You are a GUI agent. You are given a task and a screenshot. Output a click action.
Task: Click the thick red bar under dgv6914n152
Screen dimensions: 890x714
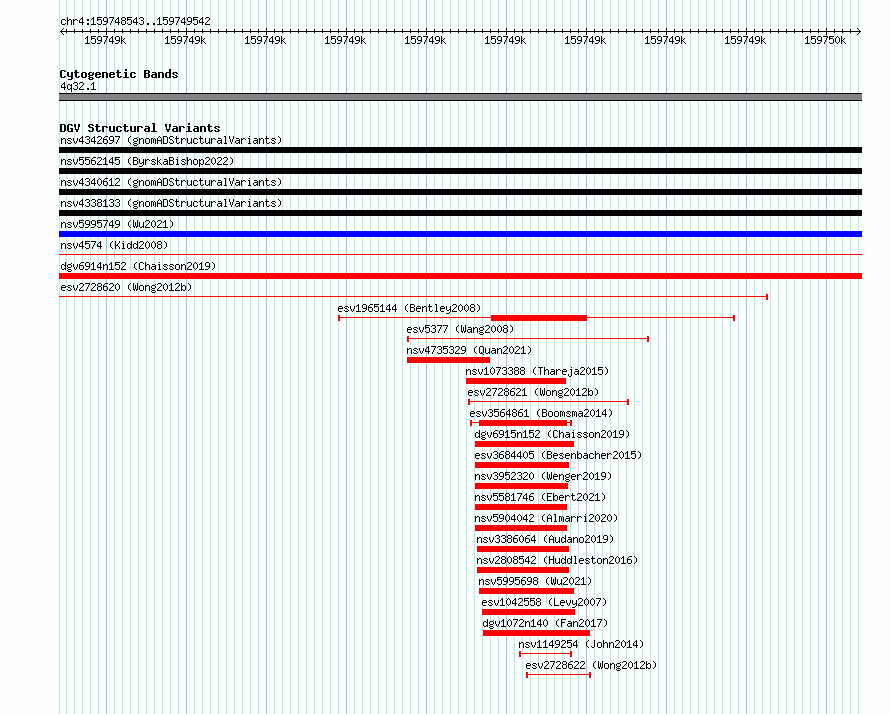[460, 276]
